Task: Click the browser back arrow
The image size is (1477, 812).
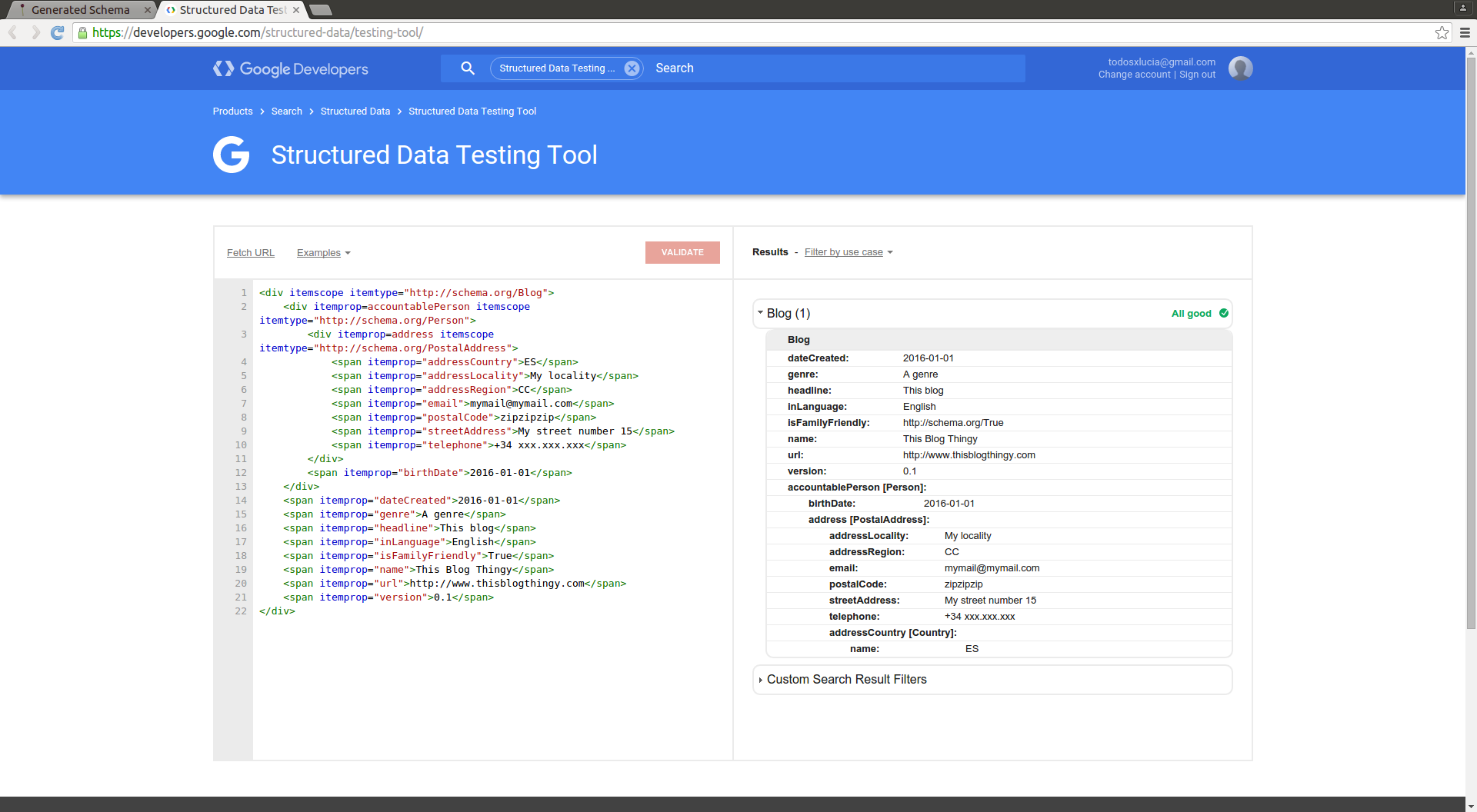Action: tap(13, 32)
